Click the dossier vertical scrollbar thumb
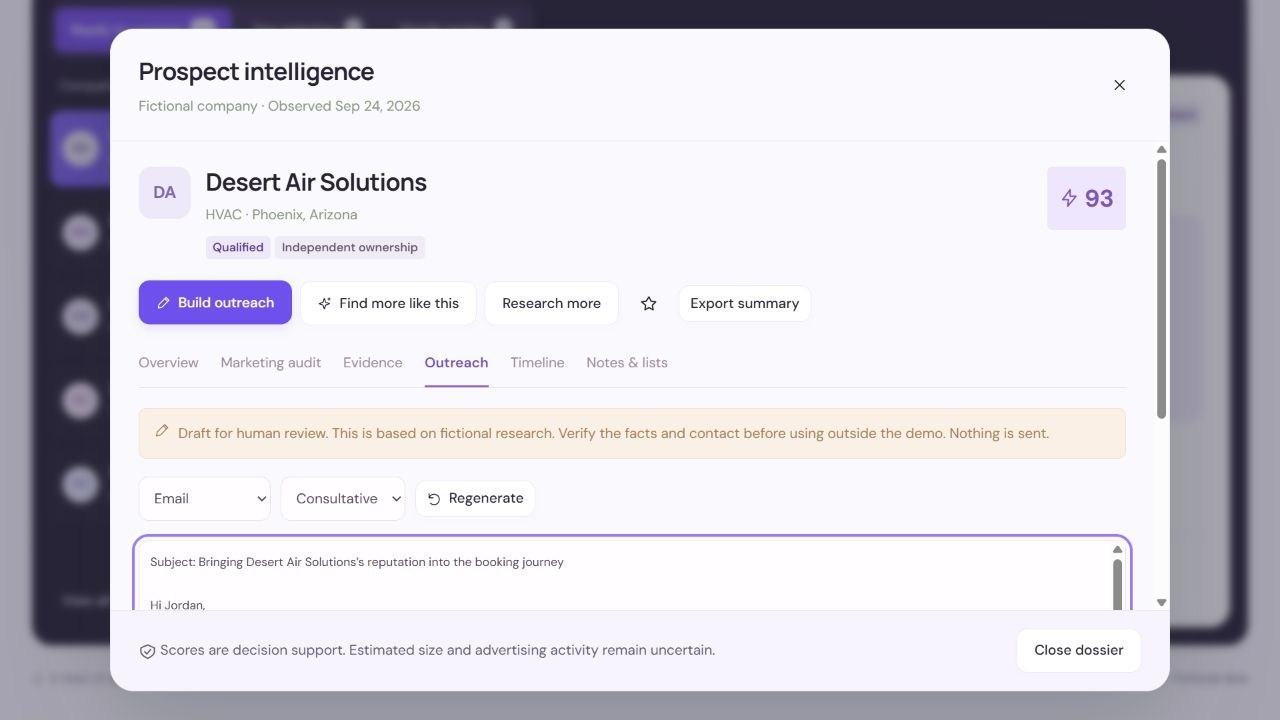 1161,289
